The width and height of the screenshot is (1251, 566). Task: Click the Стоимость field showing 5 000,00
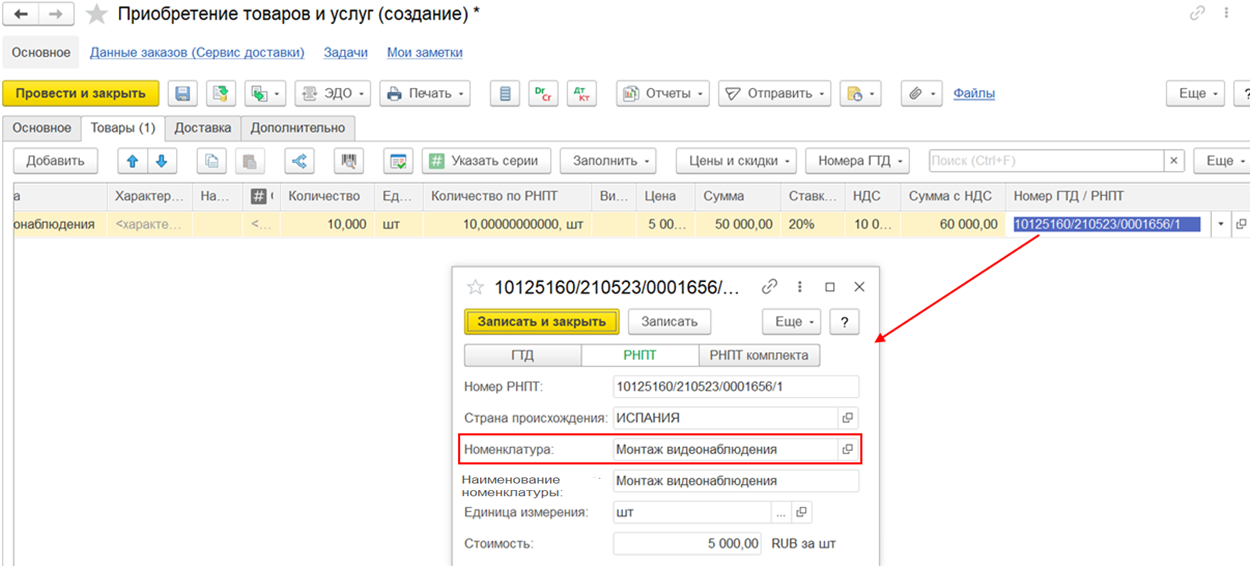pyautogui.click(x=689, y=545)
